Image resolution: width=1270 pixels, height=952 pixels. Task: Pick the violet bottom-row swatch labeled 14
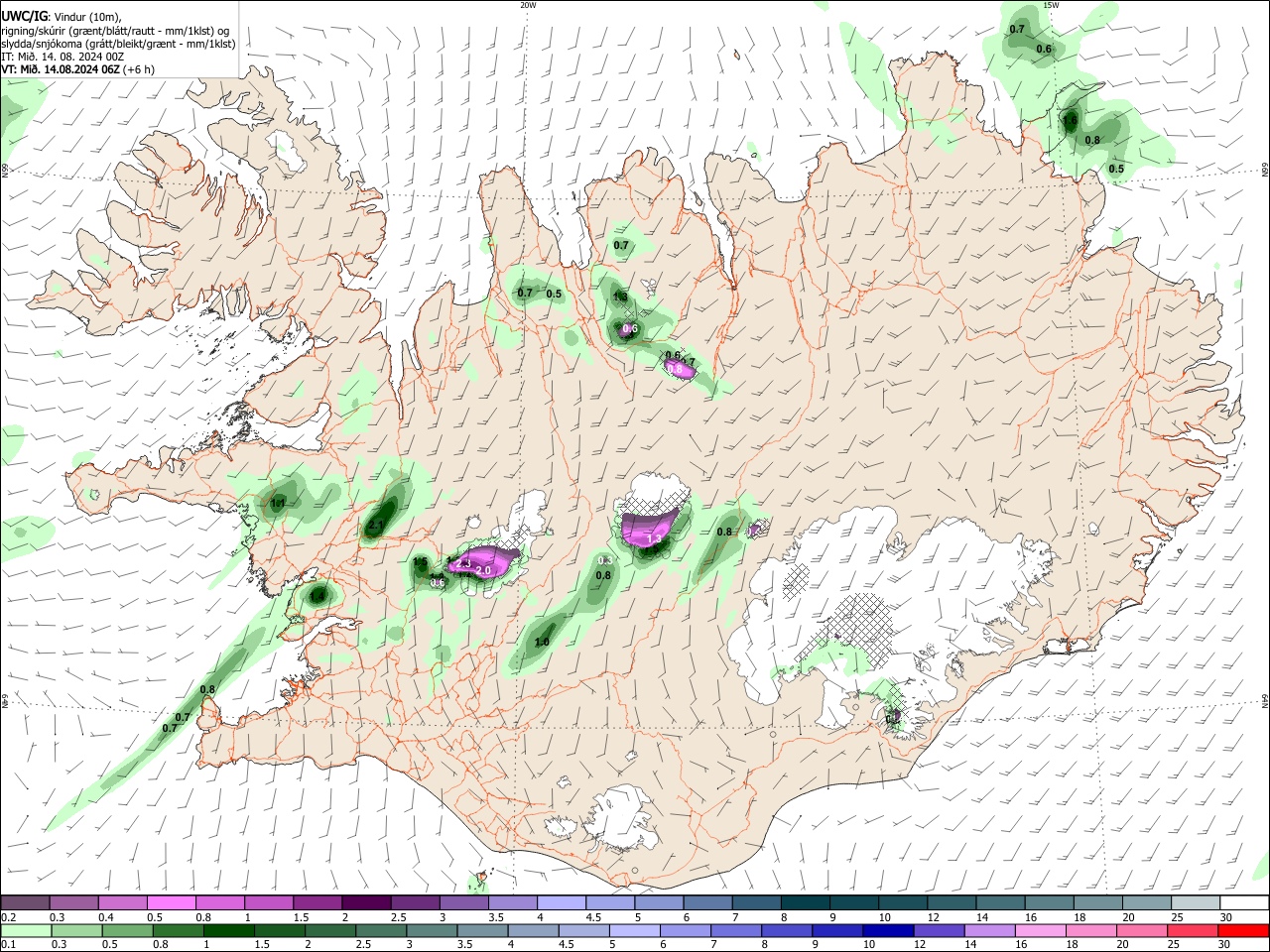988,930
